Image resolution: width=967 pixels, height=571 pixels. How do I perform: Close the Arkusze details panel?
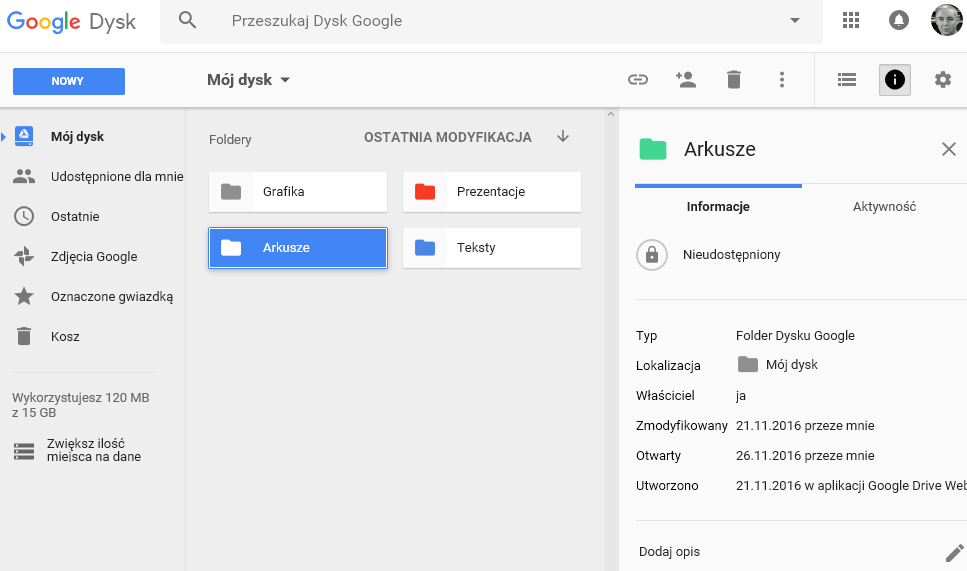pos(948,149)
